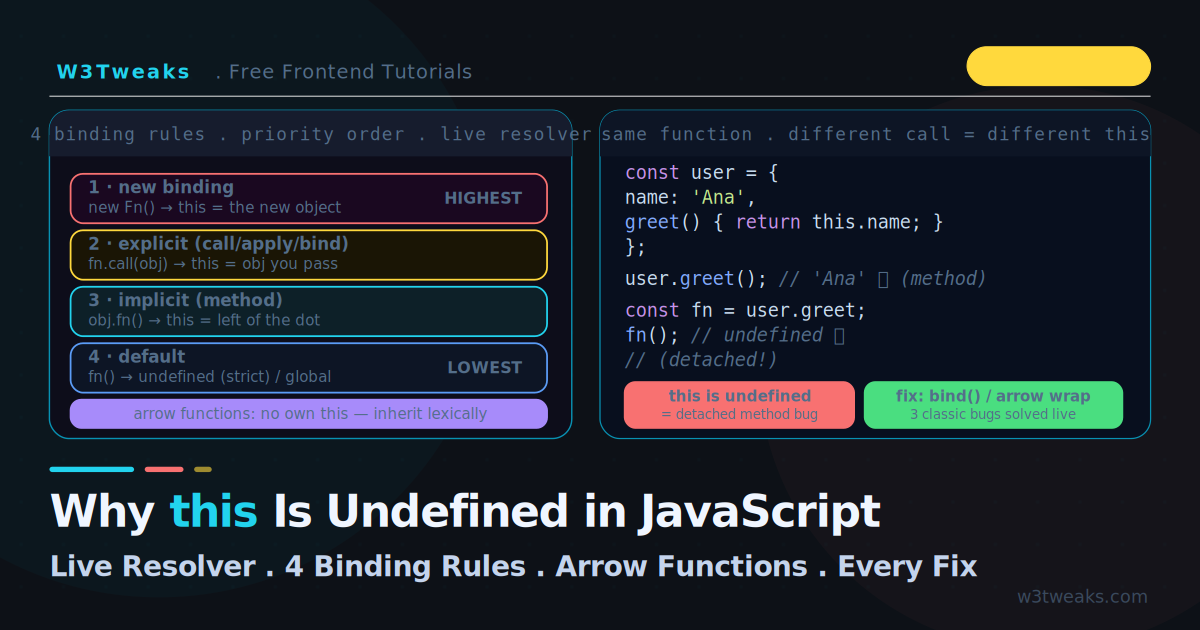Select the '1 · new binding' rule card
Viewport: 1200px width, 630px height.
[309, 198]
